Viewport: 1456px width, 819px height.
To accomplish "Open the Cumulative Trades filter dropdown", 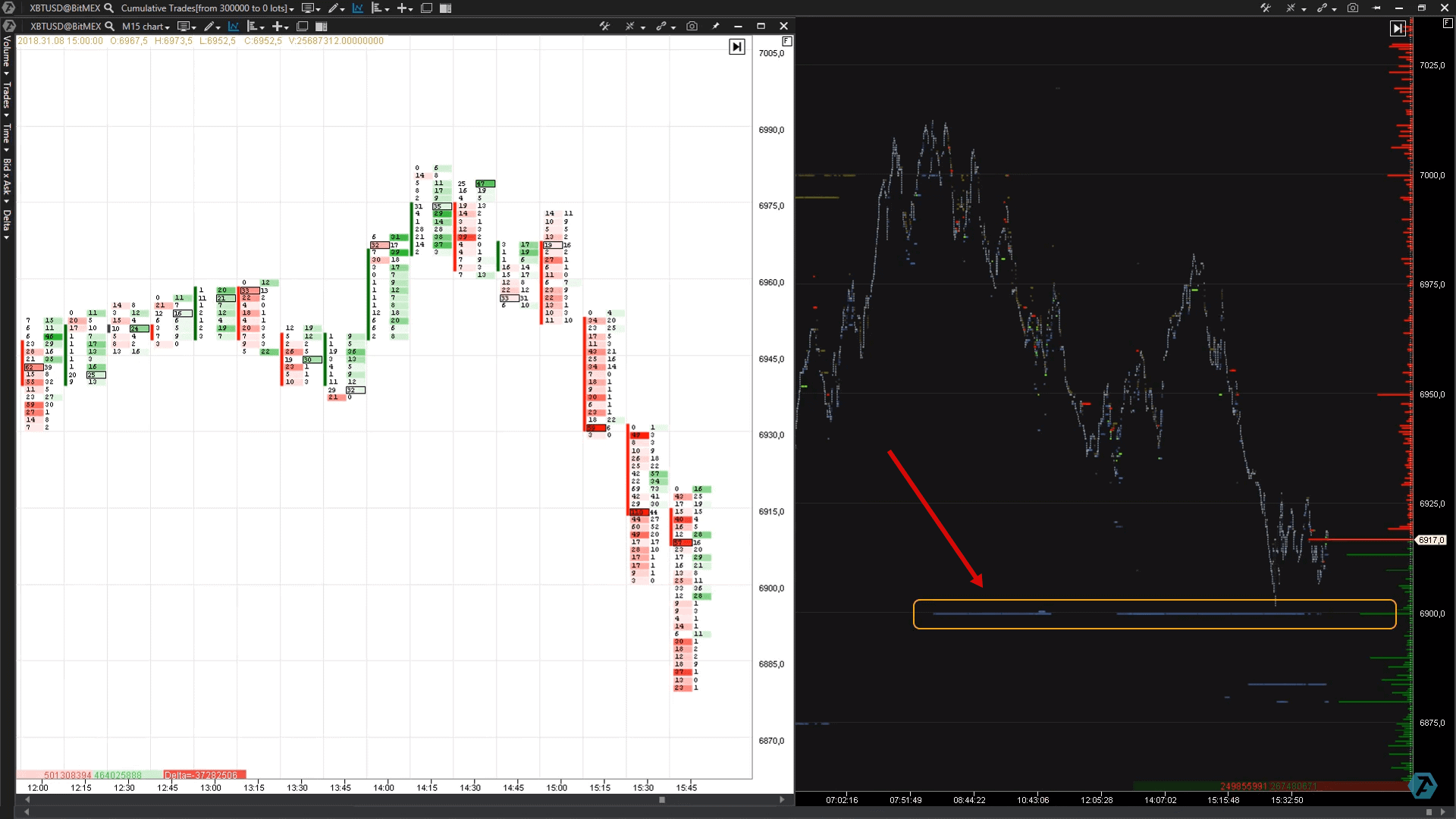I will [207, 8].
